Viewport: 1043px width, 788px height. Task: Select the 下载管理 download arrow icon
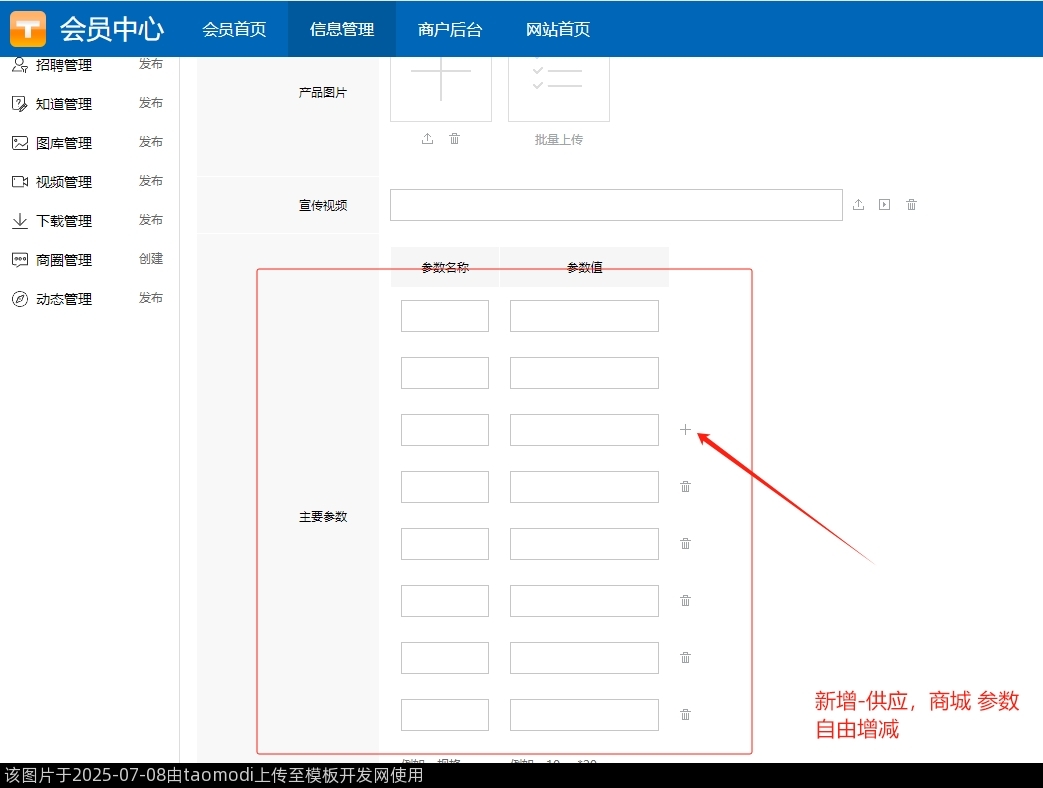coord(21,220)
